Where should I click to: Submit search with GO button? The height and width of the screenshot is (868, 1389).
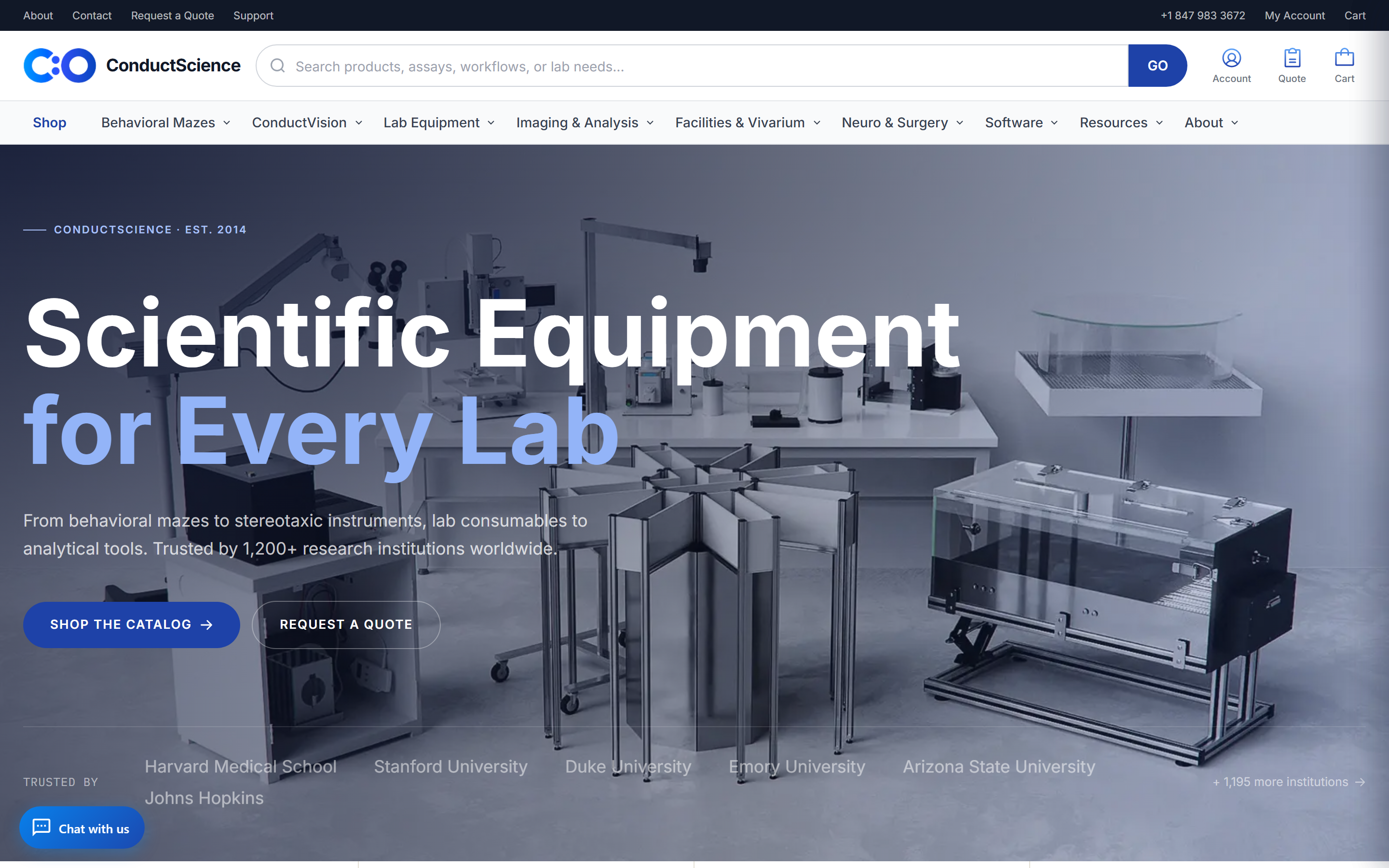click(1157, 66)
